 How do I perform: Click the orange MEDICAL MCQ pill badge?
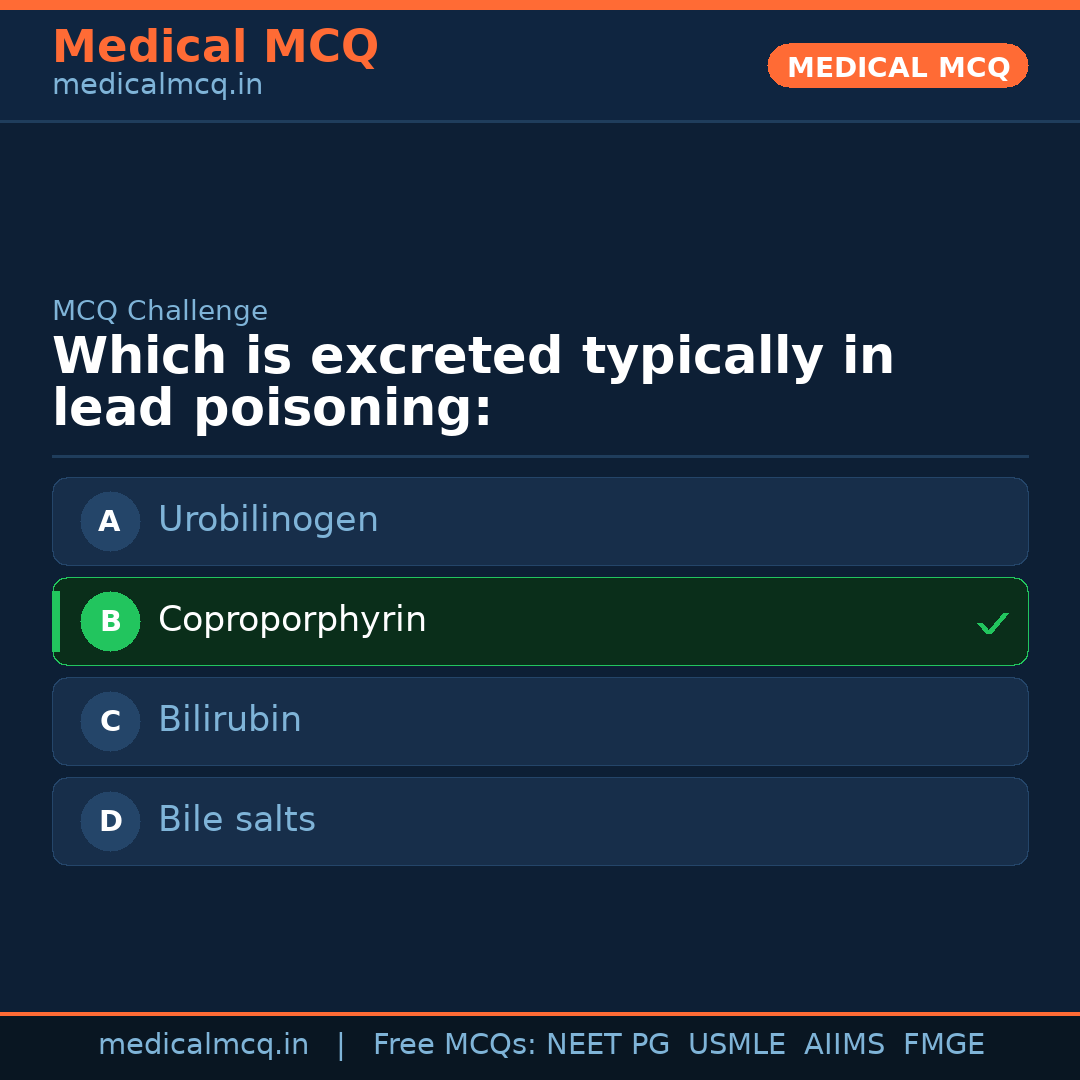(x=897, y=66)
